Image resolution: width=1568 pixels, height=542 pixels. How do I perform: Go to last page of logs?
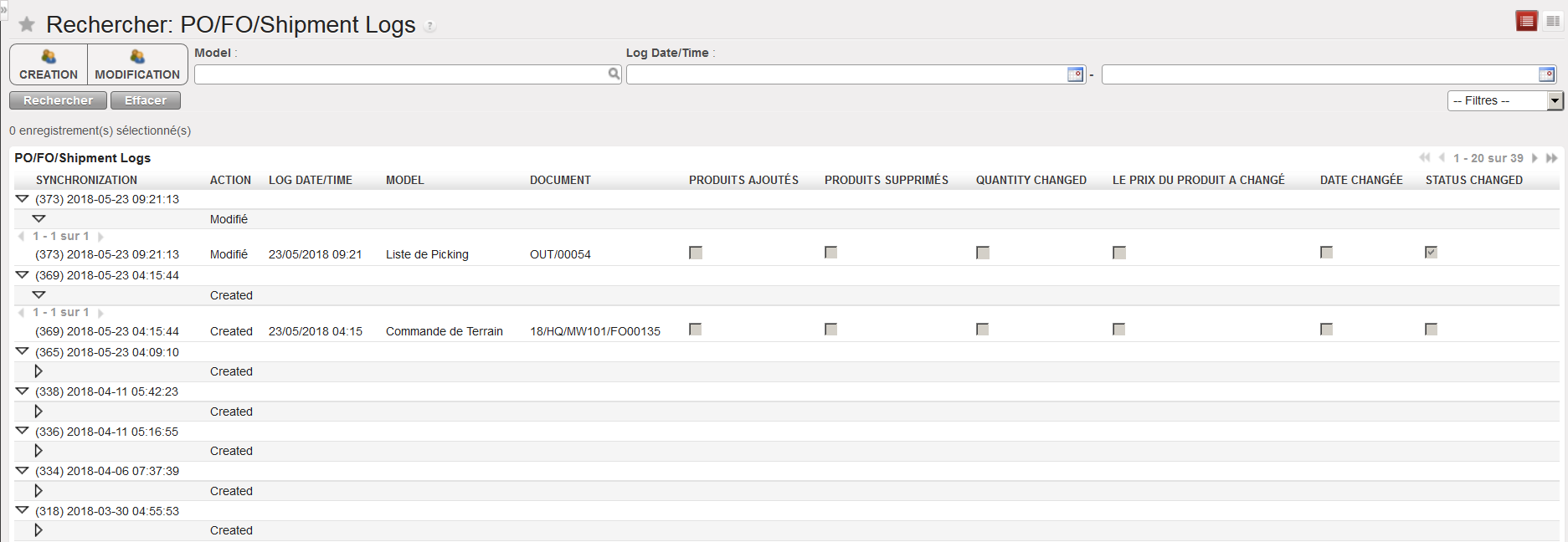tap(1551, 158)
